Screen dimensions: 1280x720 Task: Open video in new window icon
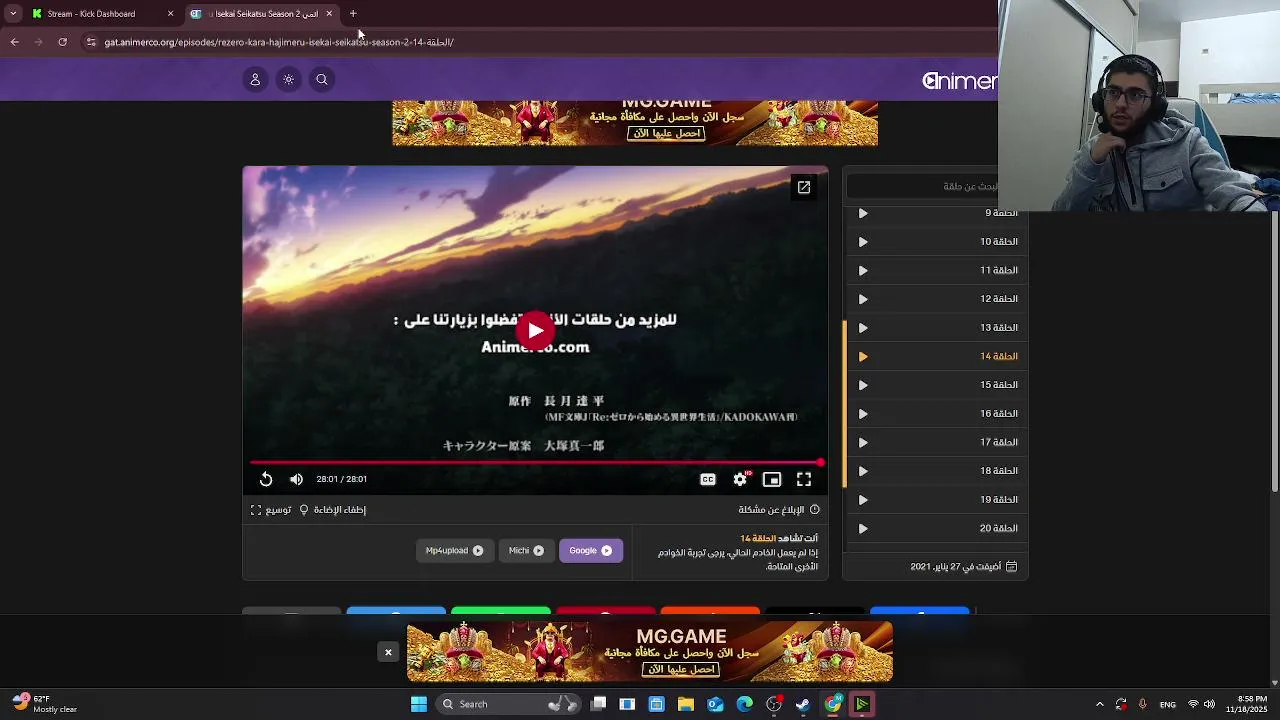pyautogui.click(x=803, y=187)
